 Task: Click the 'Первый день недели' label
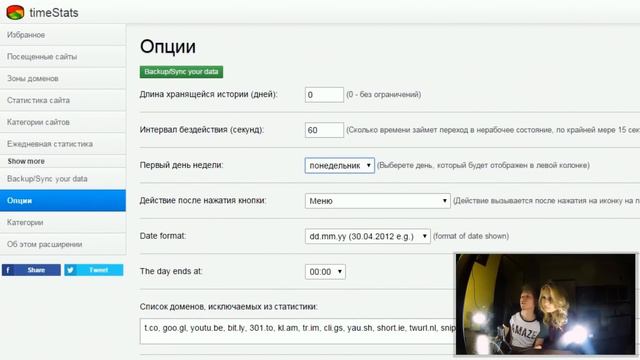[181, 165]
